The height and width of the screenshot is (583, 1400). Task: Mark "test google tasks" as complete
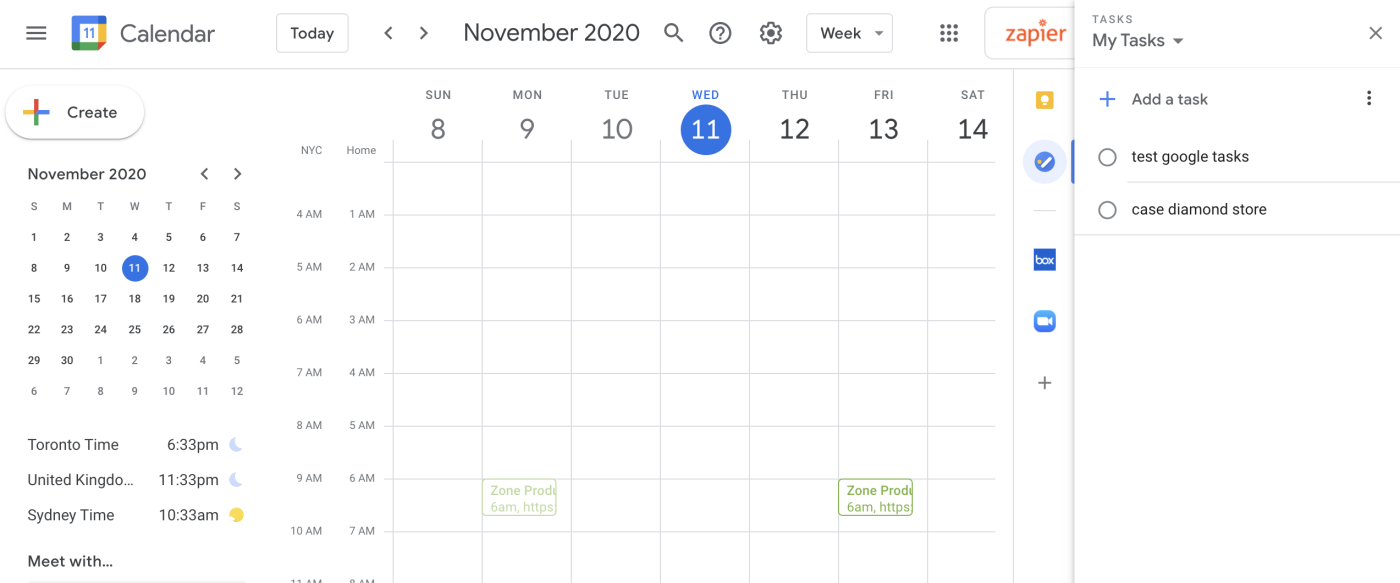click(1107, 156)
